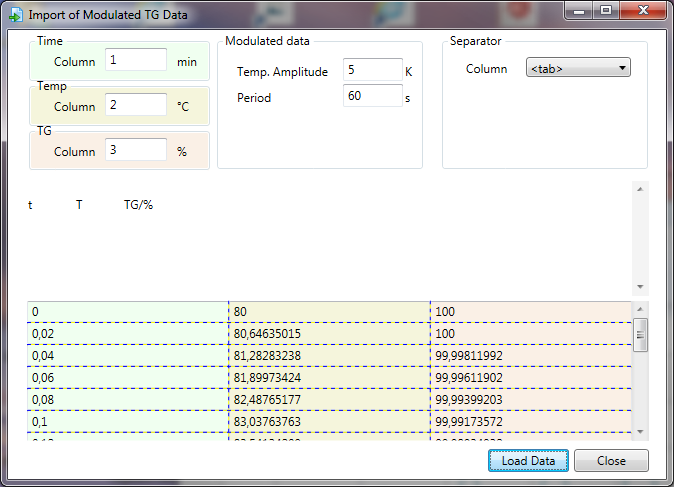Select the TG cell 99,99173572

tap(531, 421)
